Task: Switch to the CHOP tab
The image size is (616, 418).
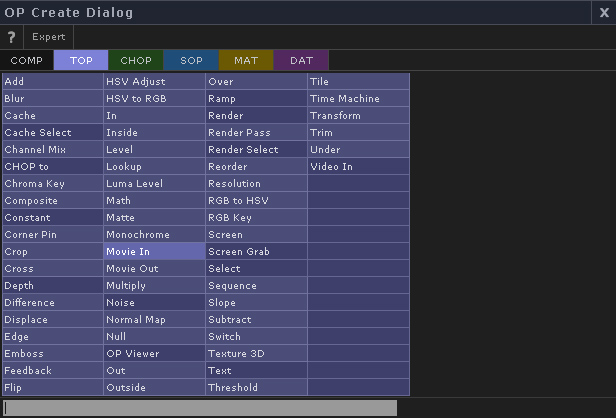Action: 136,60
